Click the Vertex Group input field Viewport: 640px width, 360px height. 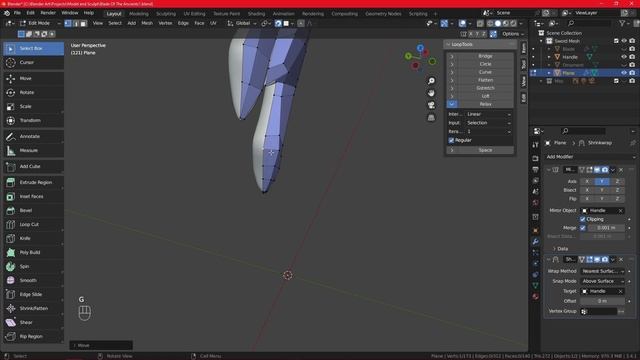(599, 311)
